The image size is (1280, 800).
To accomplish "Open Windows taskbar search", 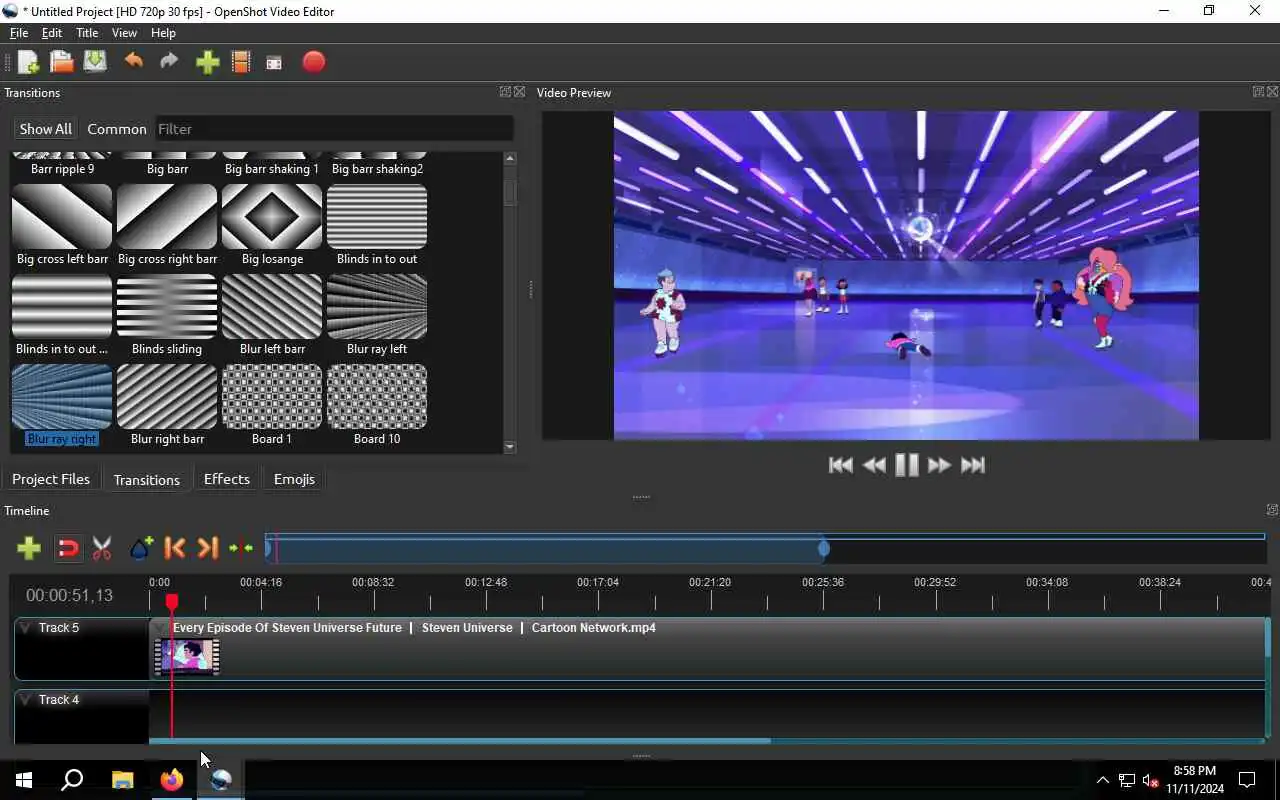I will pos(72,780).
